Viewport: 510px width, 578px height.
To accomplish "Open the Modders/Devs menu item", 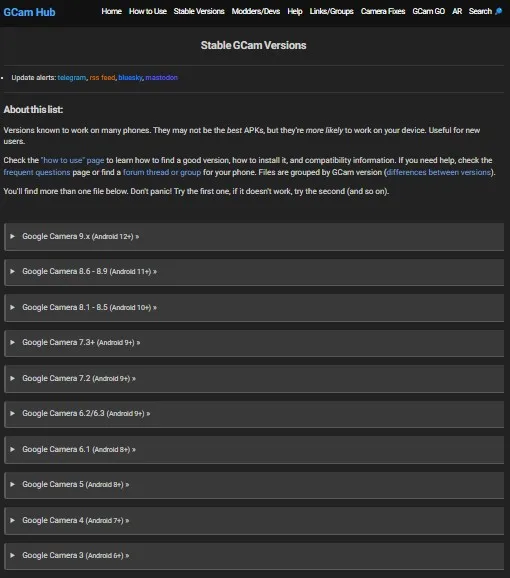I will coord(256,11).
